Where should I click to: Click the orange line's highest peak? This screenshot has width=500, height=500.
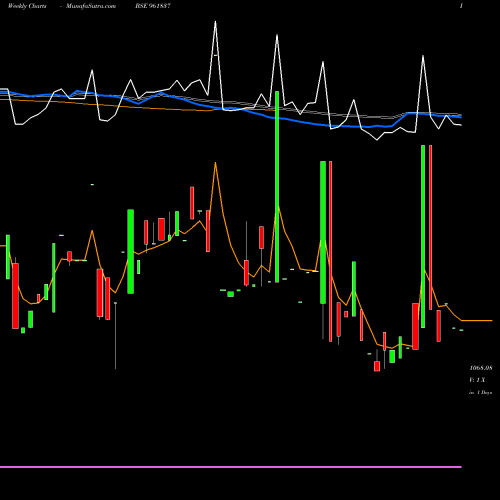click(215, 163)
